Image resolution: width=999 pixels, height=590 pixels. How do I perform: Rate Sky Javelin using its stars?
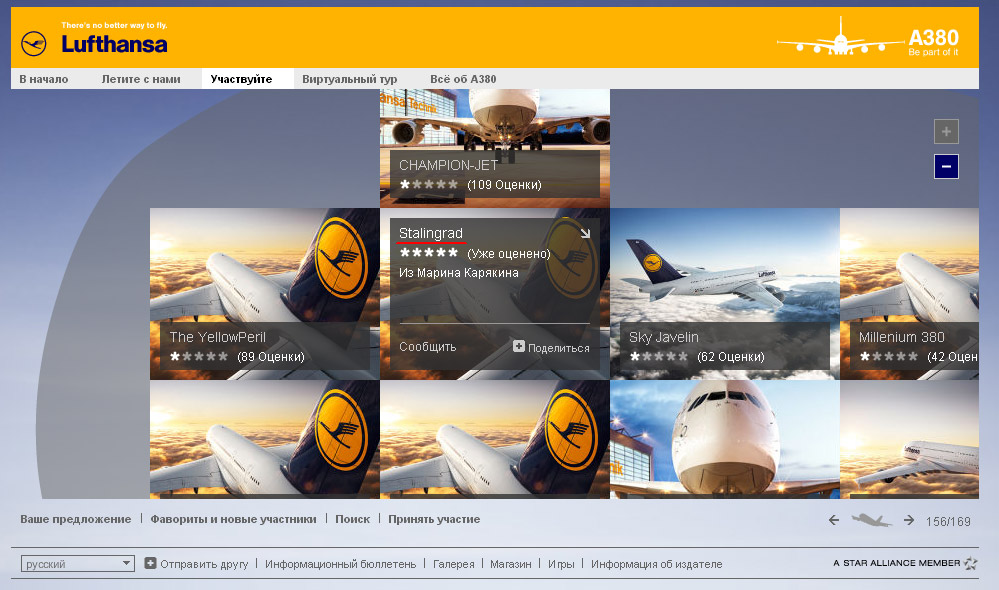[x=659, y=357]
